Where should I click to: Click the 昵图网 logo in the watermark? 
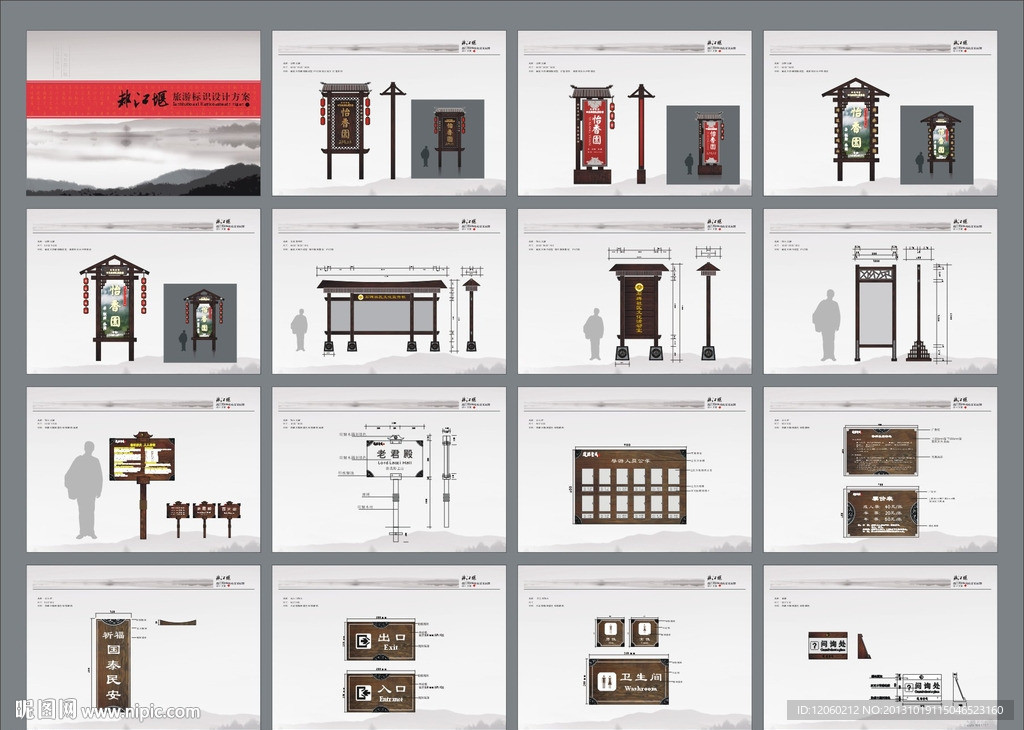(47, 710)
